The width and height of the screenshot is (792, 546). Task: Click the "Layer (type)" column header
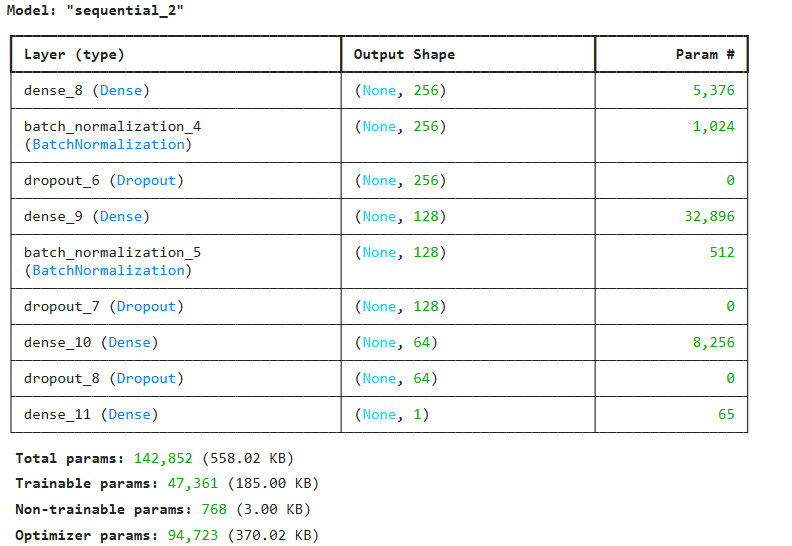pyautogui.click(x=74, y=54)
